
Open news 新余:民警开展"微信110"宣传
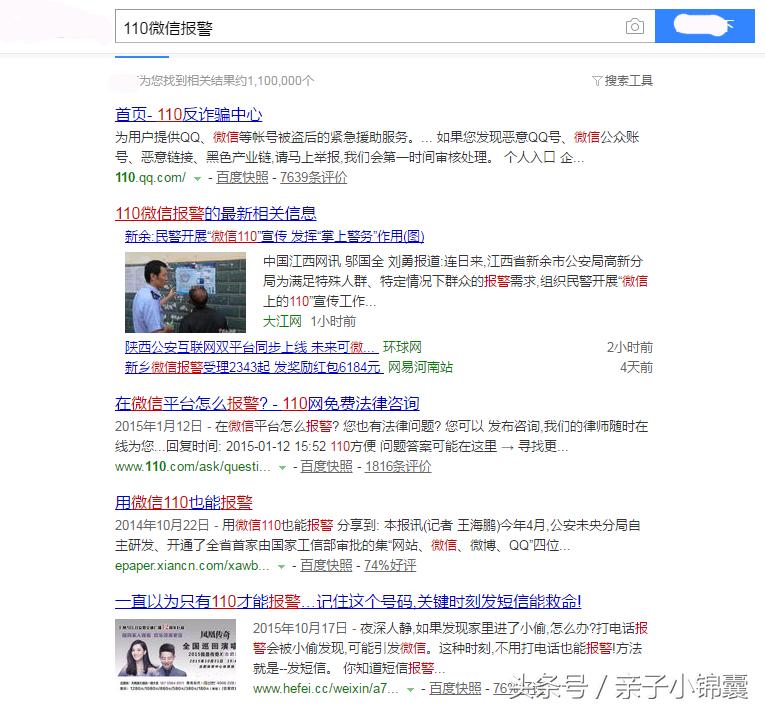275,237
